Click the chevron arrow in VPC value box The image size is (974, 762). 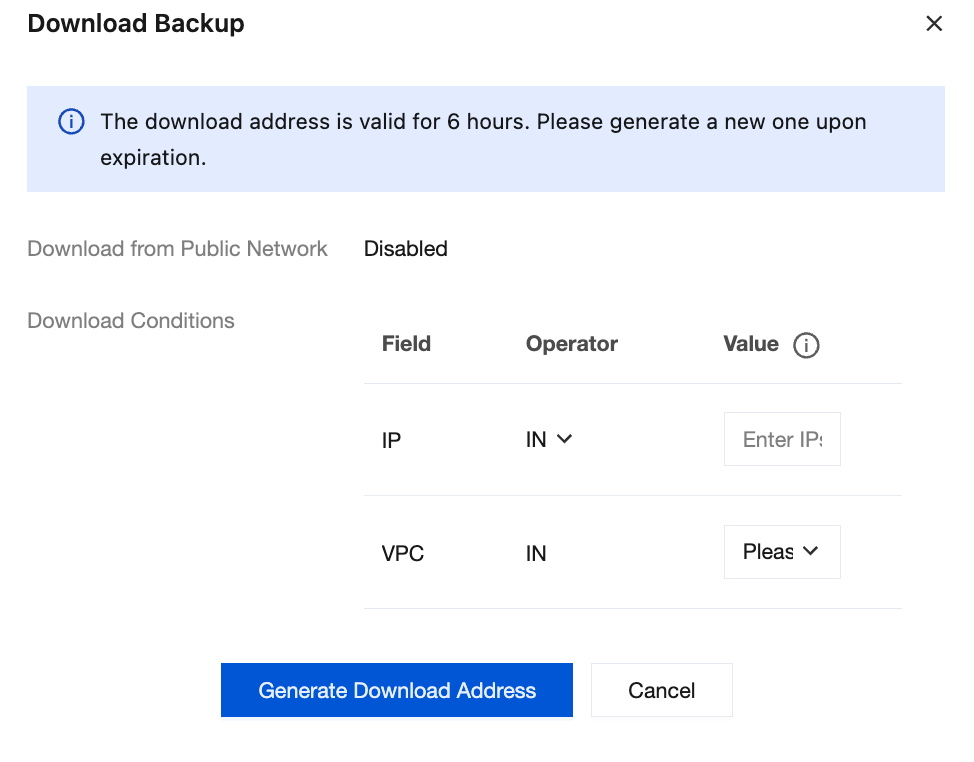(811, 551)
